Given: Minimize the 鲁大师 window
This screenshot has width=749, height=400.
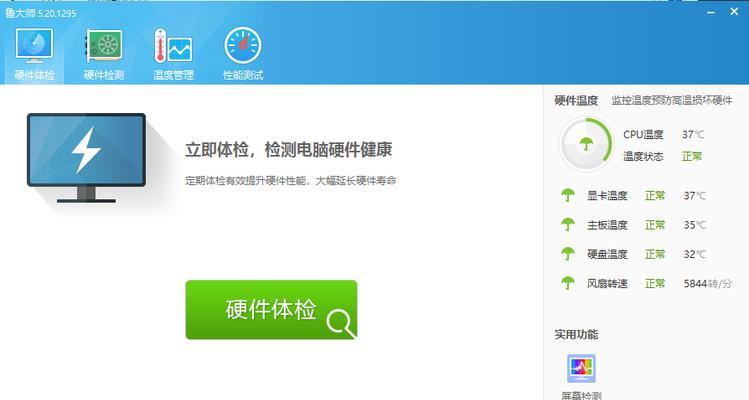Looking at the screenshot, I should [x=711, y=12].
